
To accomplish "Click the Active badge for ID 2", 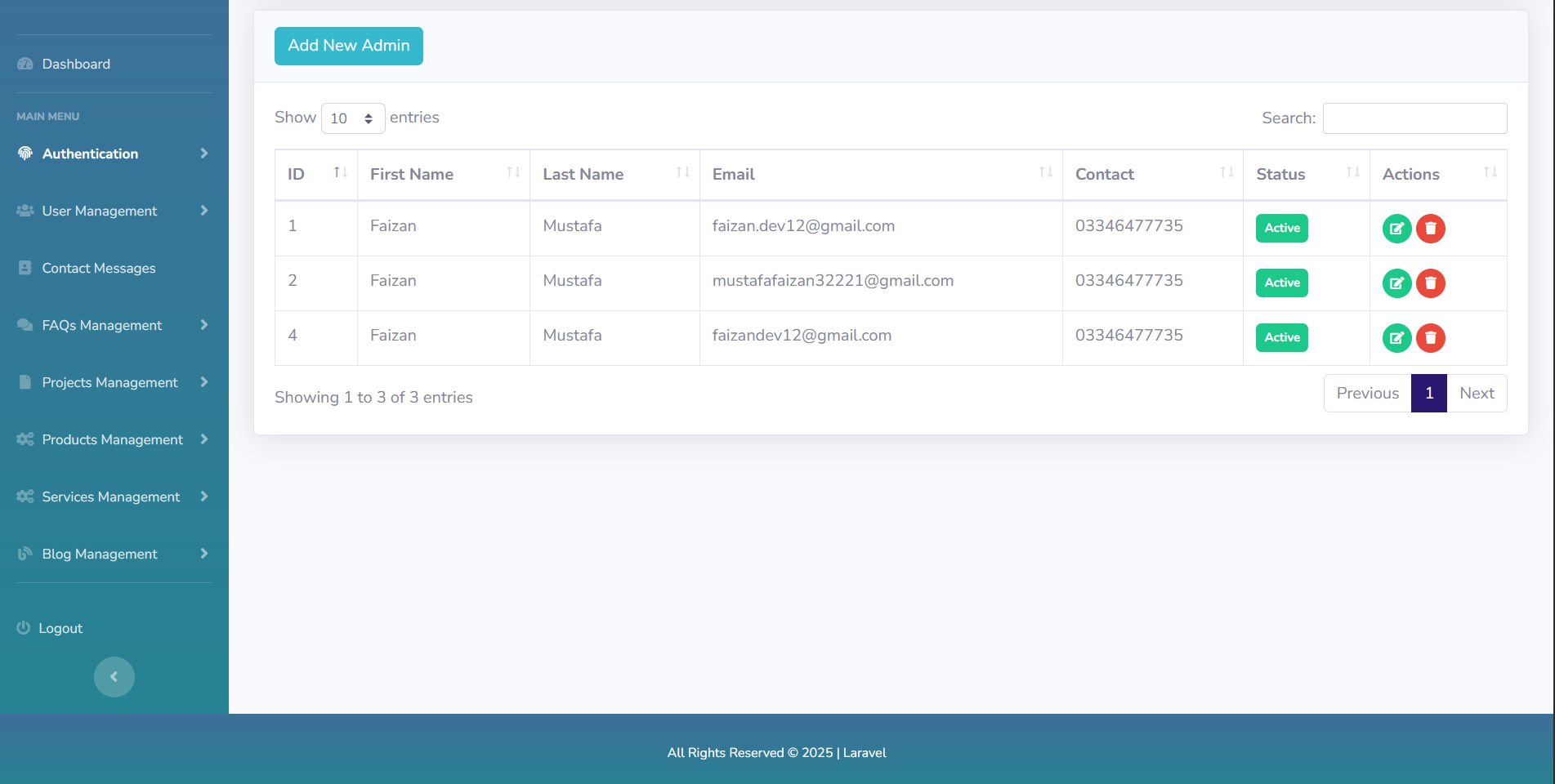I will (1282, 283).
